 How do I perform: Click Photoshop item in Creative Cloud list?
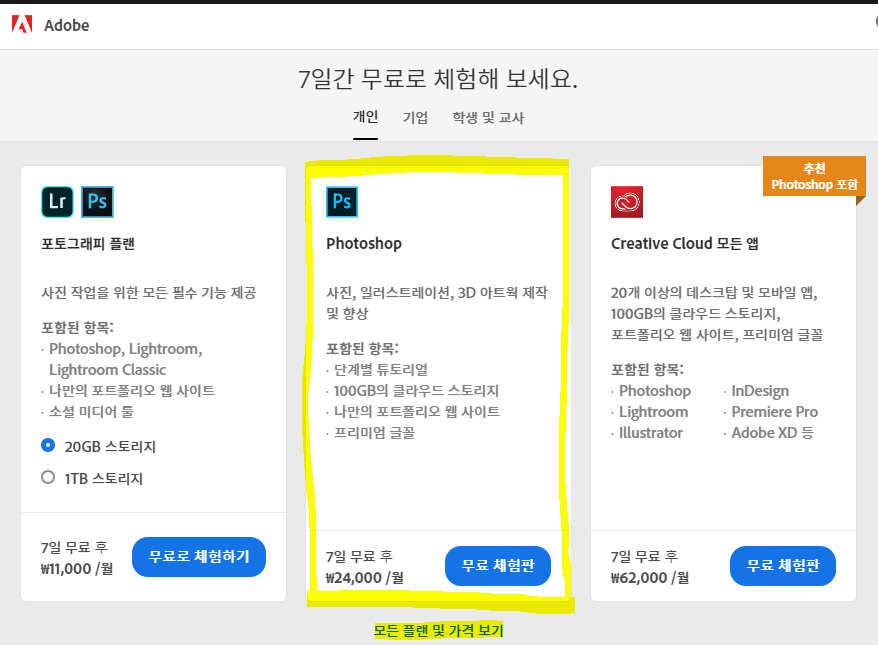(655, 391)
